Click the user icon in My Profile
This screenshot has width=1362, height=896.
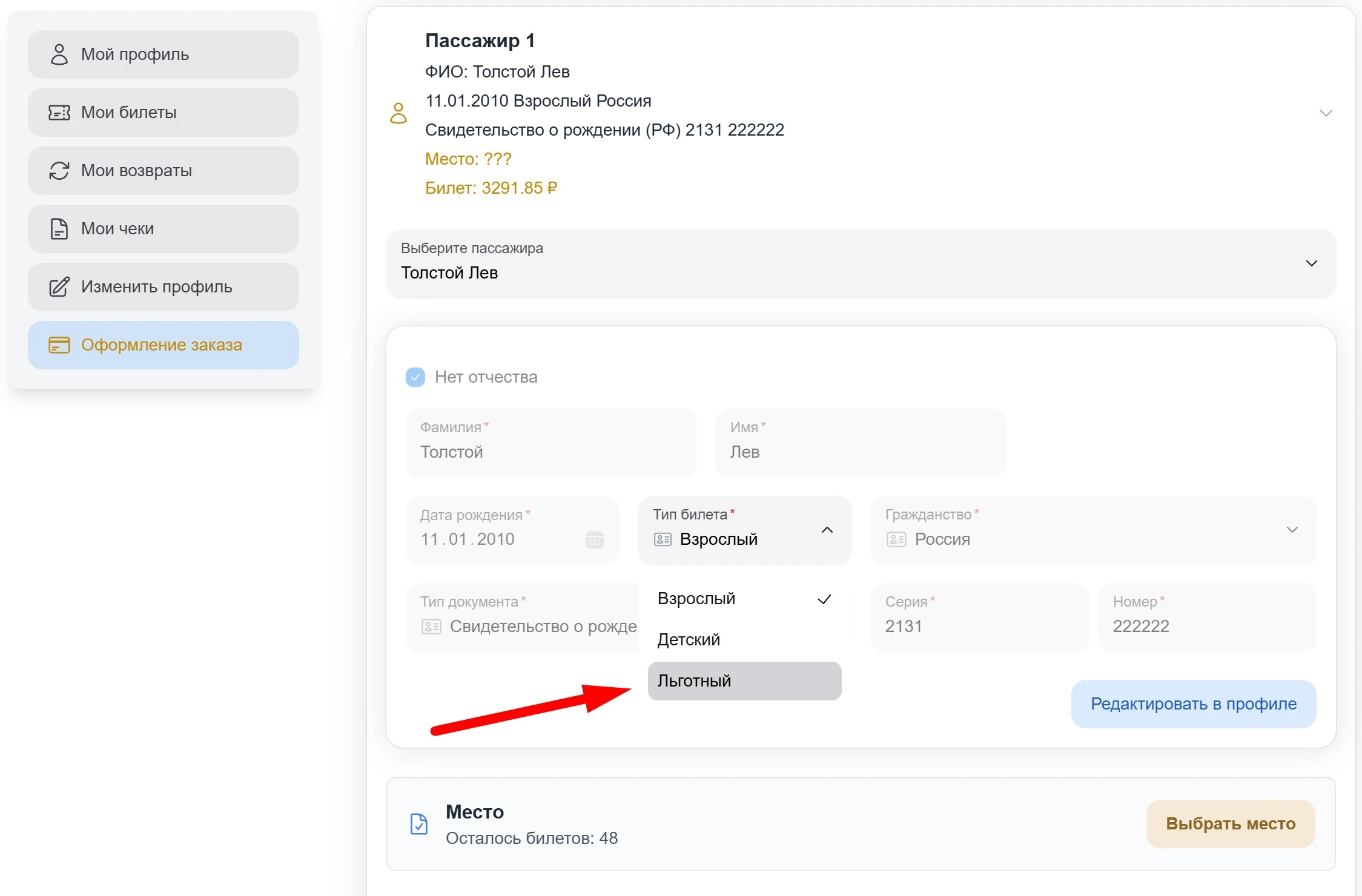coord(59,54)
